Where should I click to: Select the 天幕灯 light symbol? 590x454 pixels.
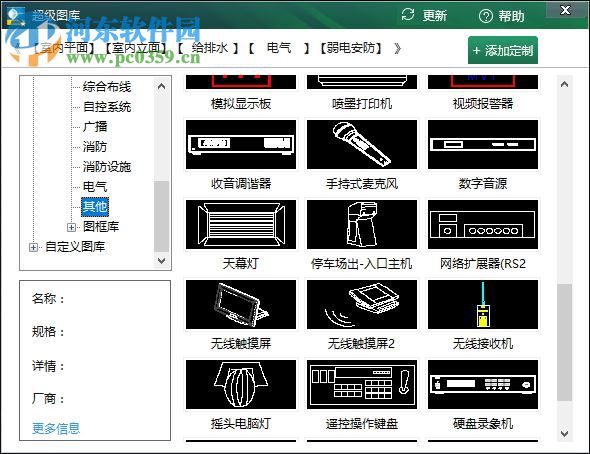coord(241,224)
